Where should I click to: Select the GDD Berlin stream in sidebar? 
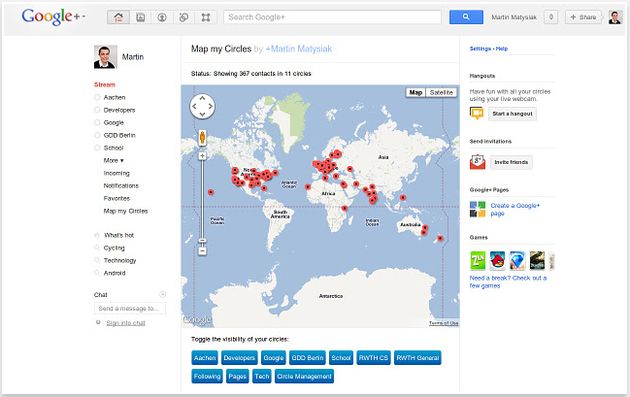tap(119, 135)
